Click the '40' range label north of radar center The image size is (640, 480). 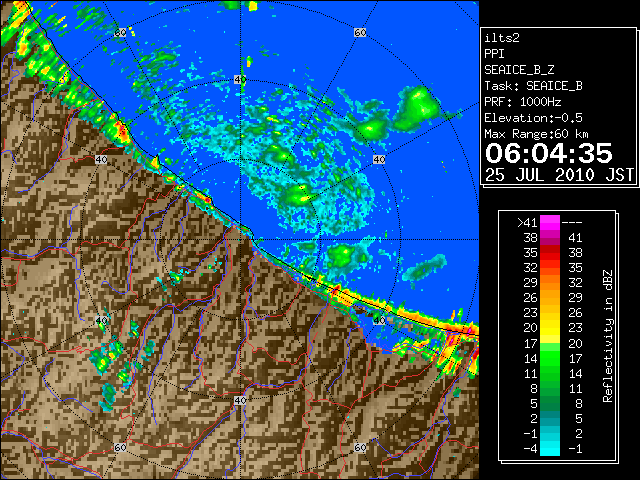point(240,80)
